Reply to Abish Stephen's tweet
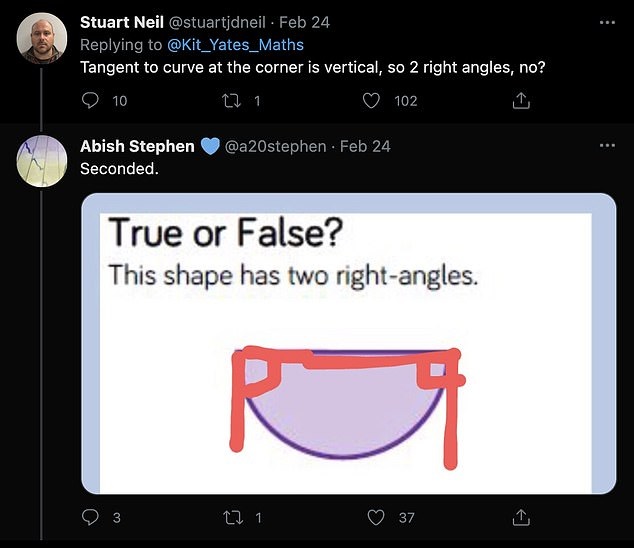 90,518
